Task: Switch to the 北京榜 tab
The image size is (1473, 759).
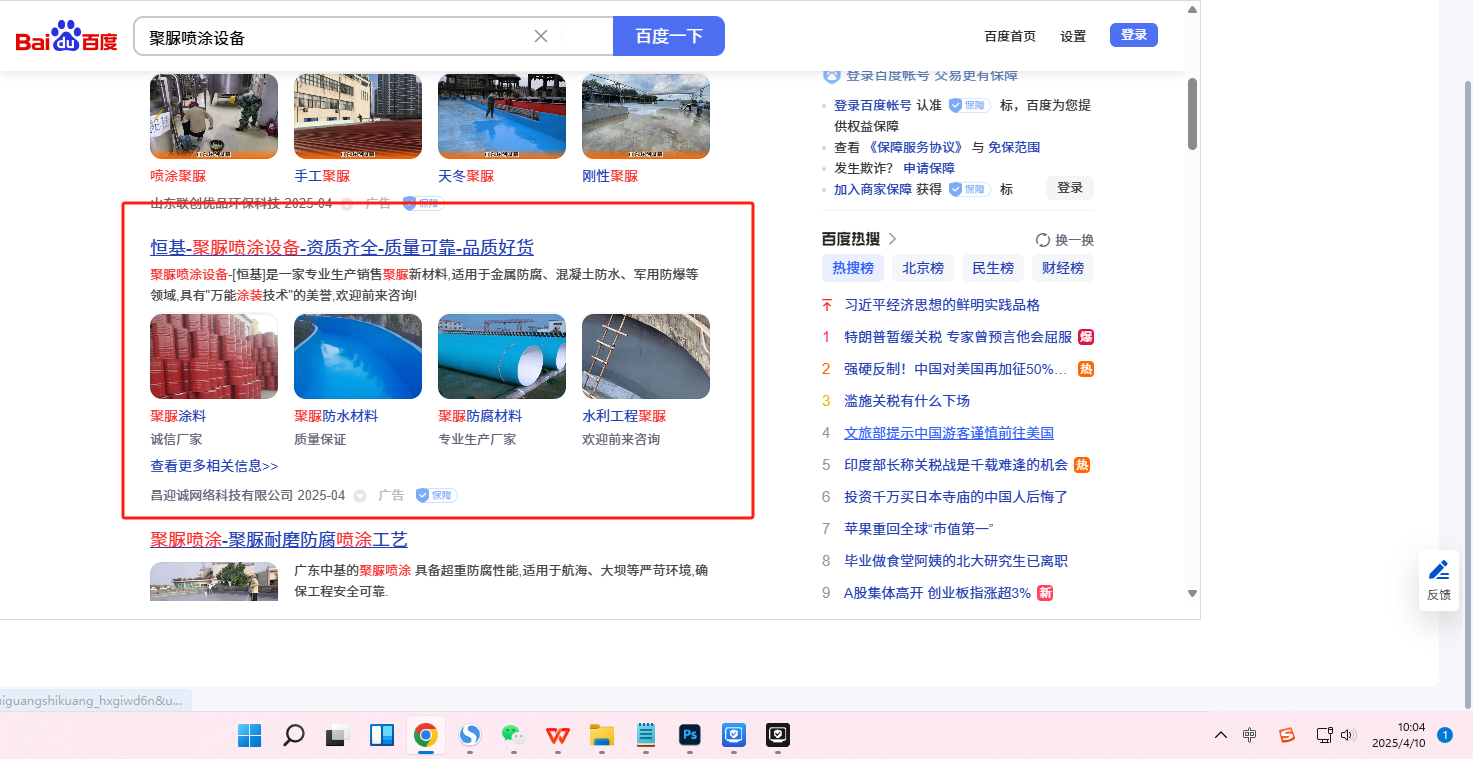Action: click(x=923, y=268)
